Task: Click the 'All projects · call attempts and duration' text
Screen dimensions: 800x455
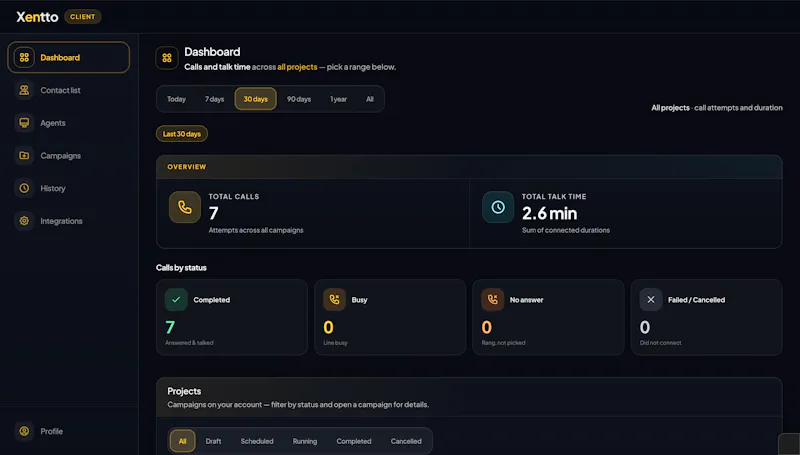Action: coord(717,108)
